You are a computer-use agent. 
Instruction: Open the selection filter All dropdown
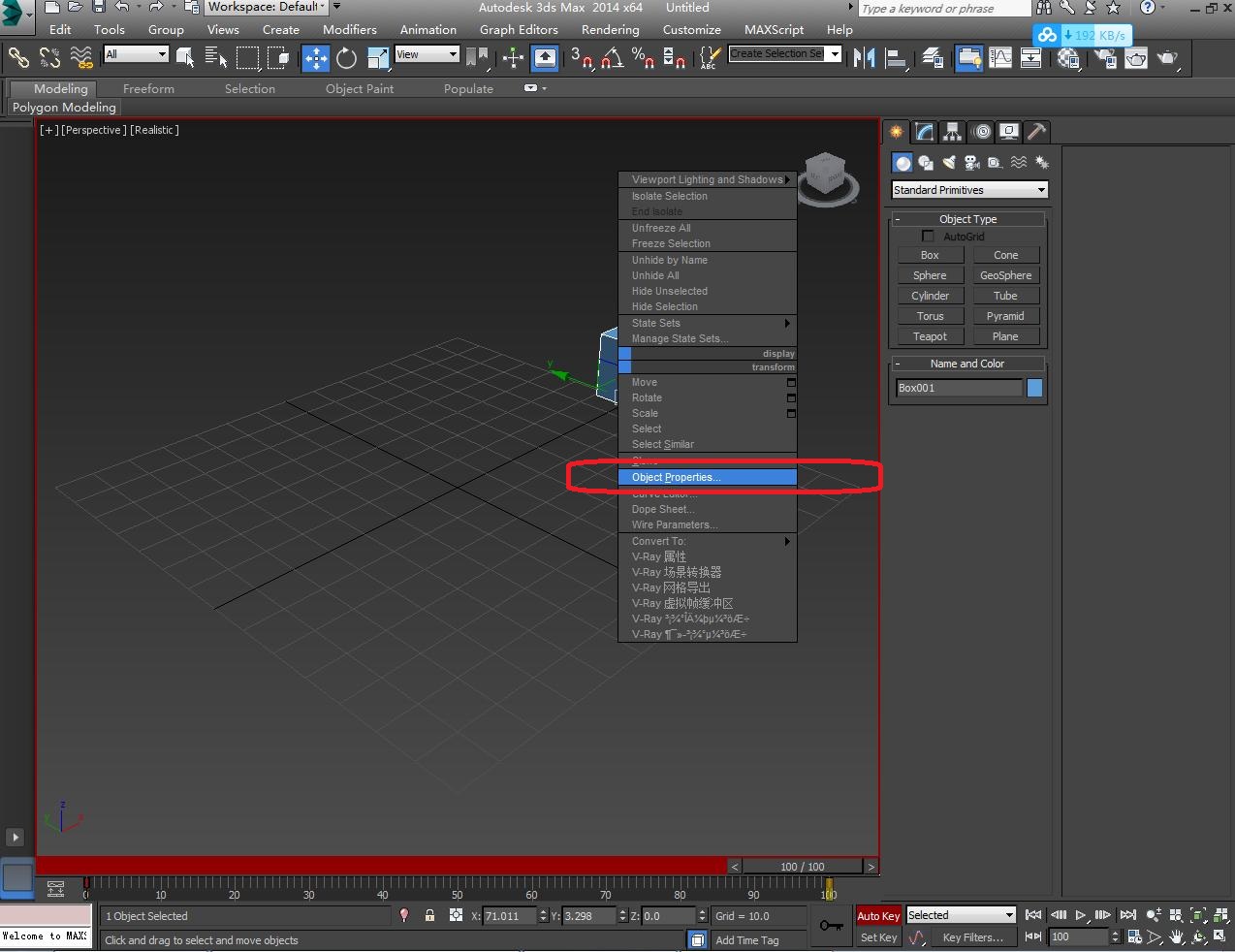(x=137, y=54)
